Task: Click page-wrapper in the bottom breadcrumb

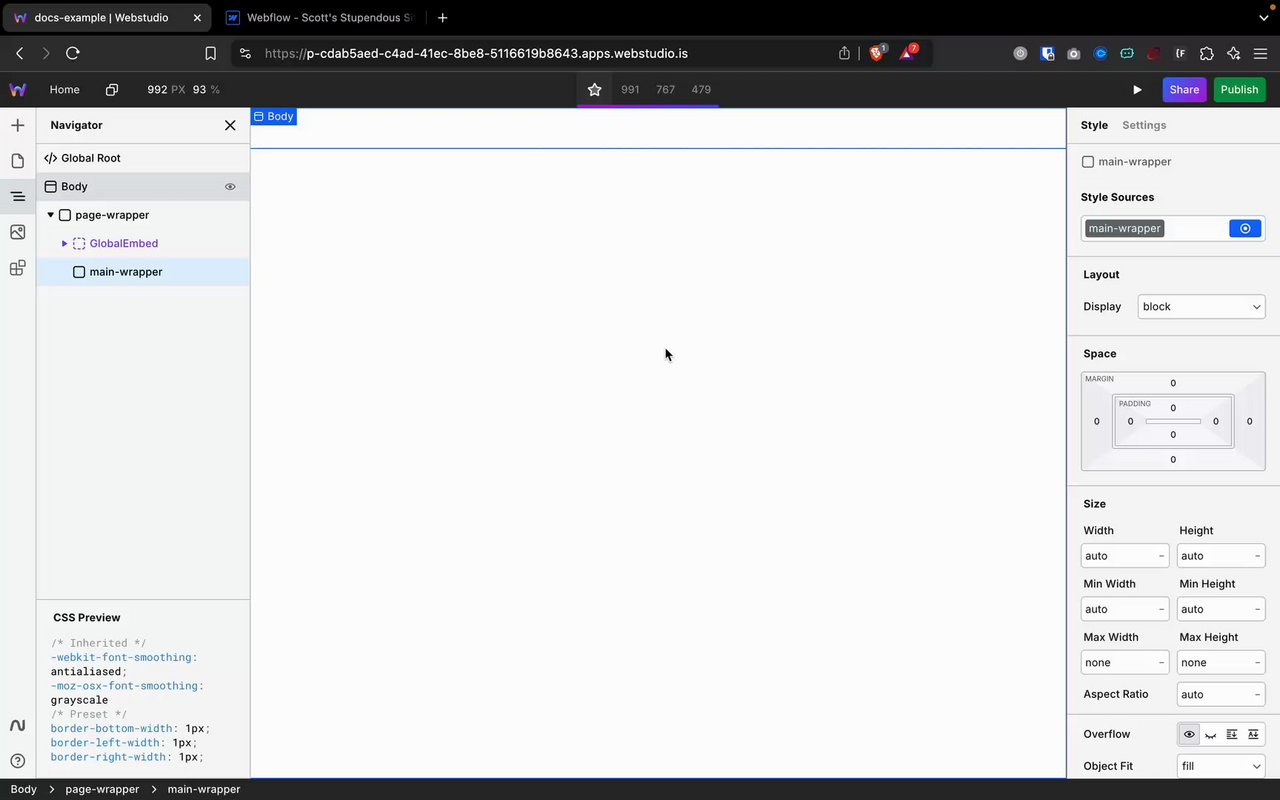Action: click(x=102, y=789)
